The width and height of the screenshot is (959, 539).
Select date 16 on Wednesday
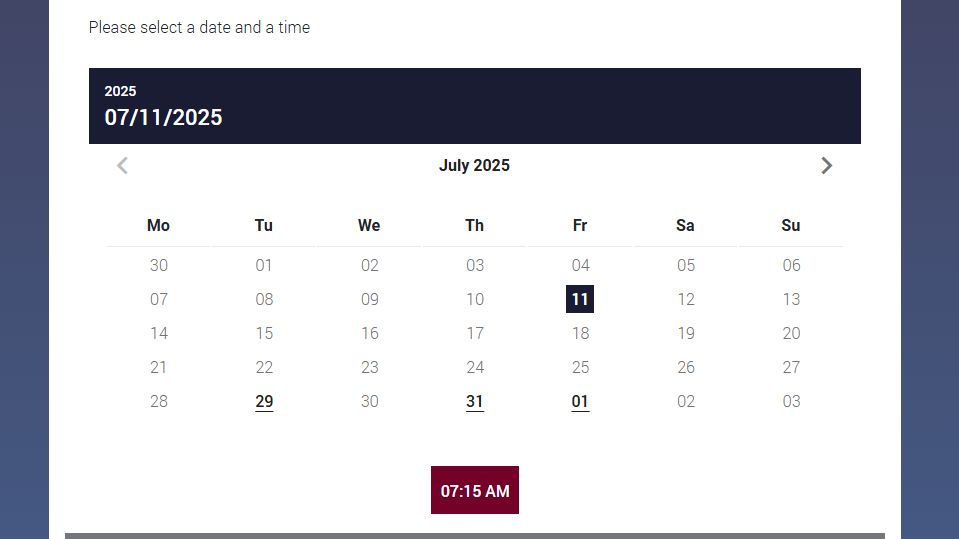pos(369,333)
